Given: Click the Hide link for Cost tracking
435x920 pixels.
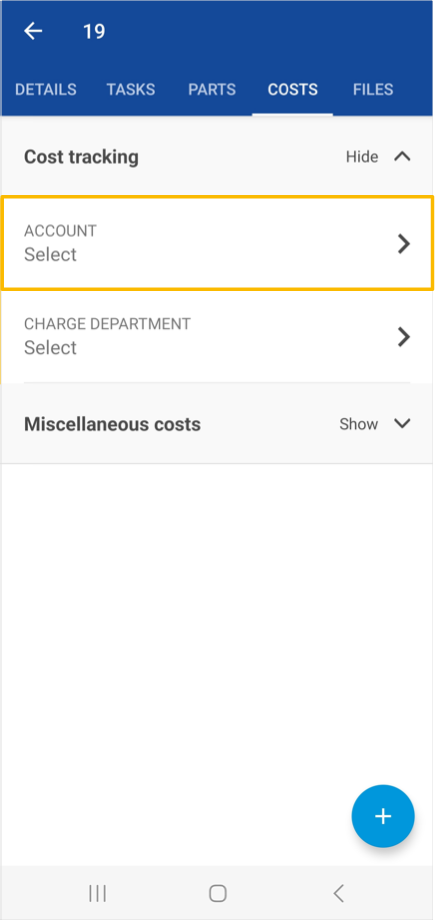Looking at the screenshot, I should click(x=362, y=157).
